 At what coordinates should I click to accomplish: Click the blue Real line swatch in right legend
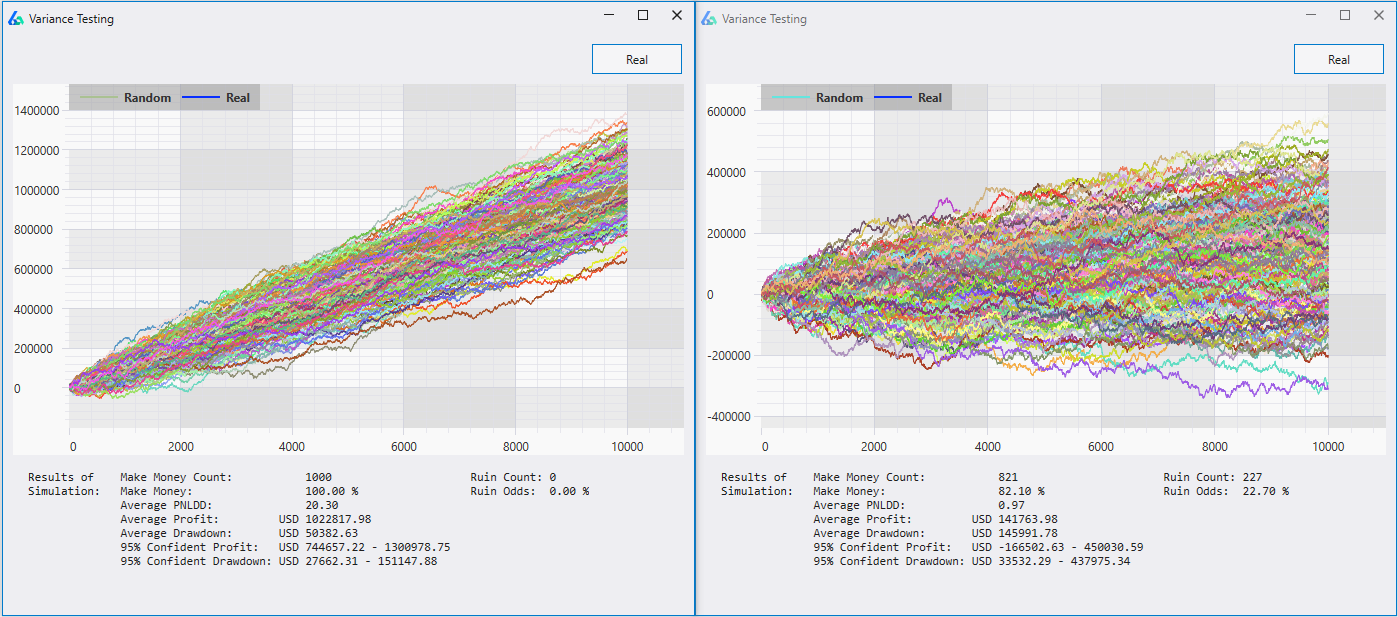pyautogui.click(x=892, y=98)
